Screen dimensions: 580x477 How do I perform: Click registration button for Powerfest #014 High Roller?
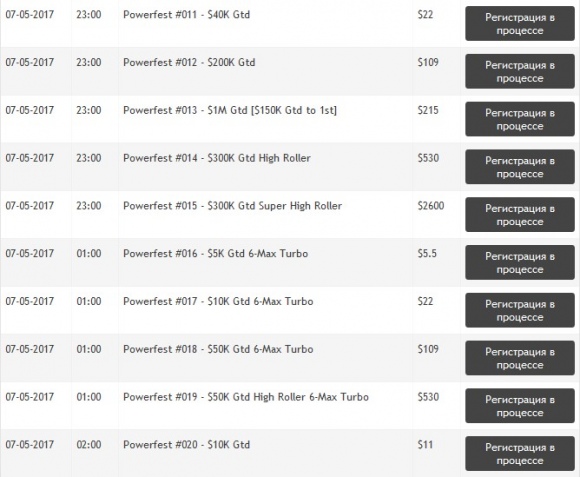click(x=520, y=167)
